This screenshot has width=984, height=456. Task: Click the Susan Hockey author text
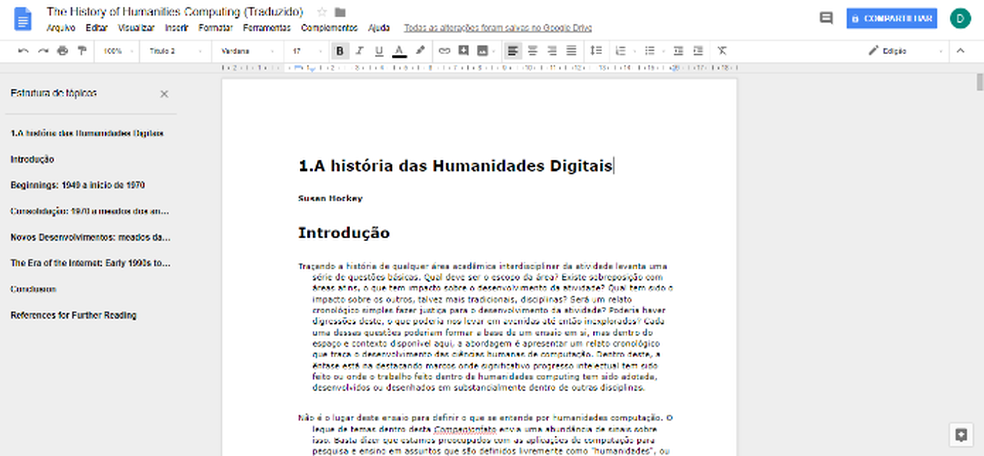(330, 199)
